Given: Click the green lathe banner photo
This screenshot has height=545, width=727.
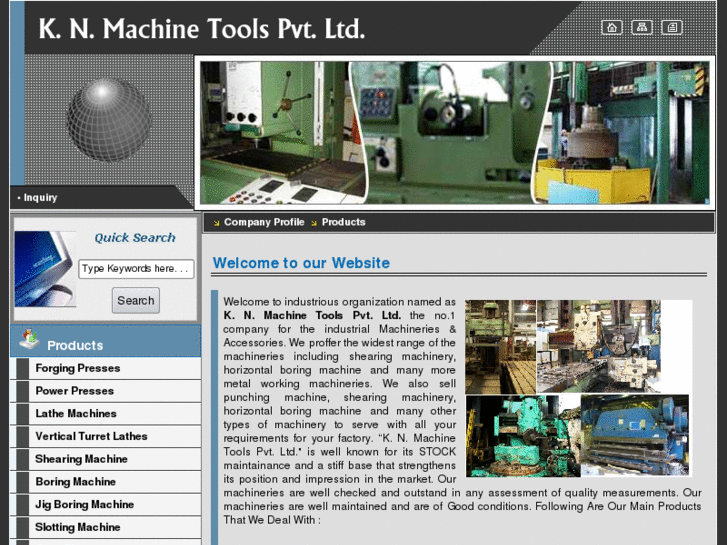Looking at the screenshot, I should 452,133.
